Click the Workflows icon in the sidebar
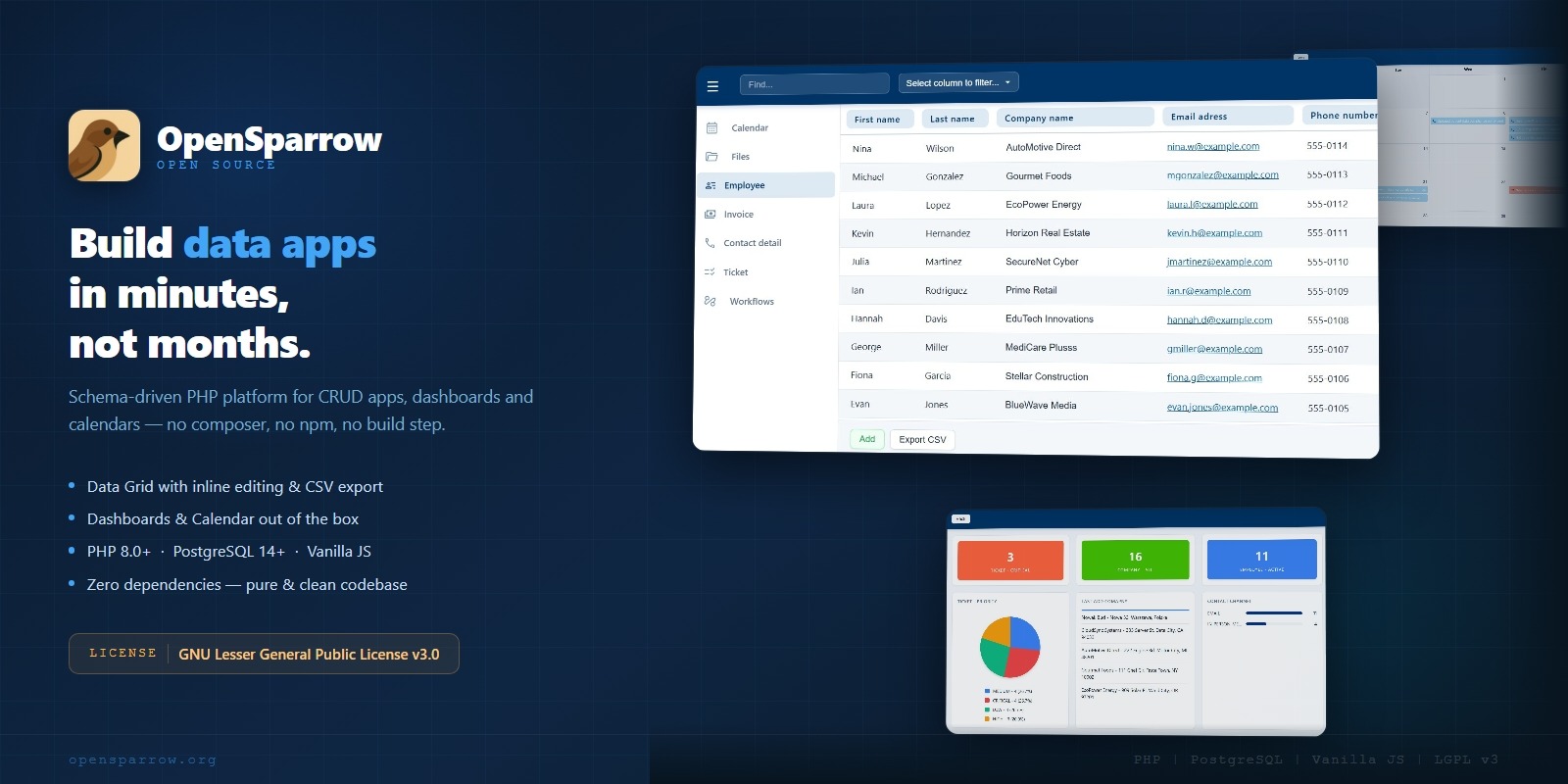This screenshot has height=784, width=1568. click(710, 301)
